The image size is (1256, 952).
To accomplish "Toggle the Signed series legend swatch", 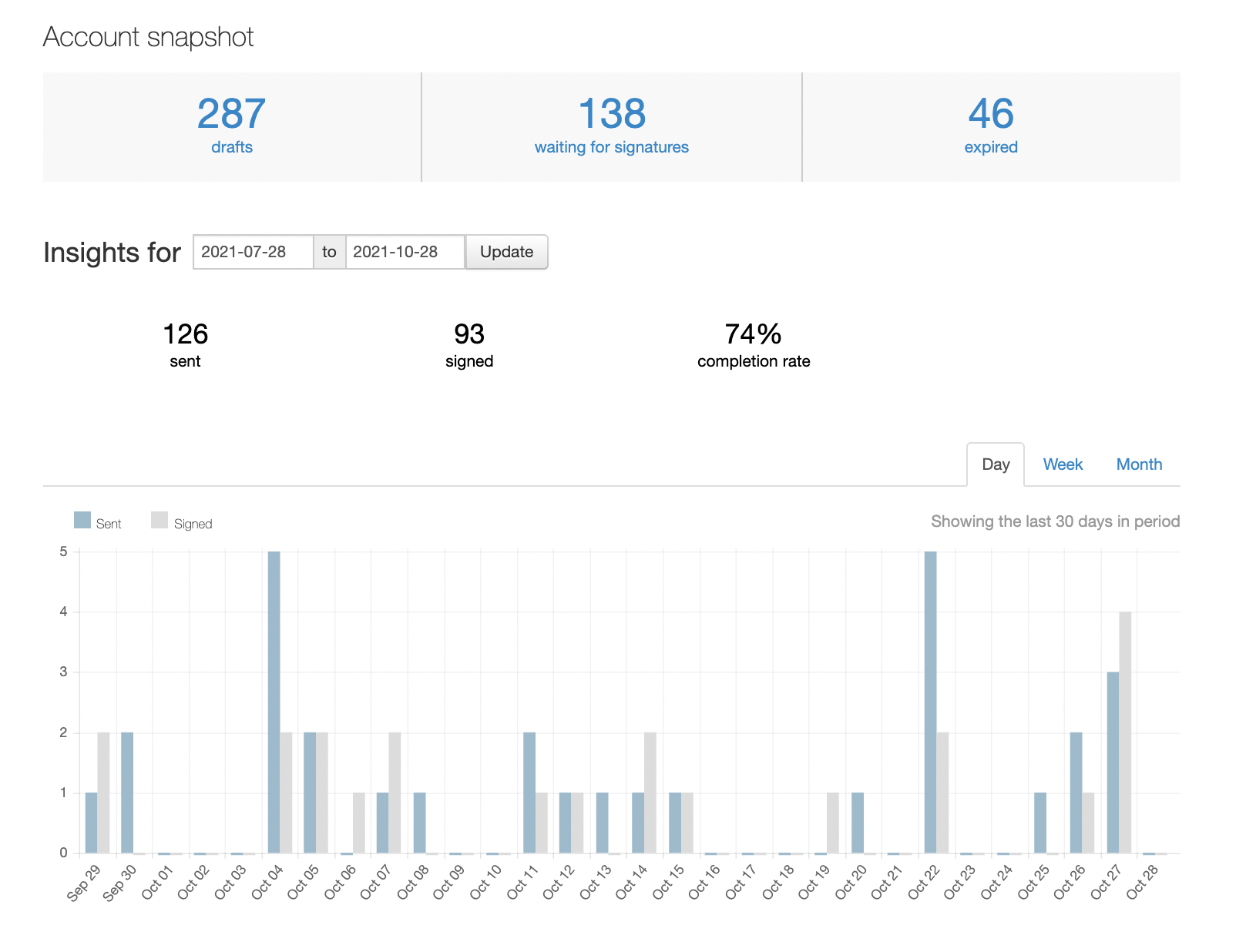I will point(160,520).
